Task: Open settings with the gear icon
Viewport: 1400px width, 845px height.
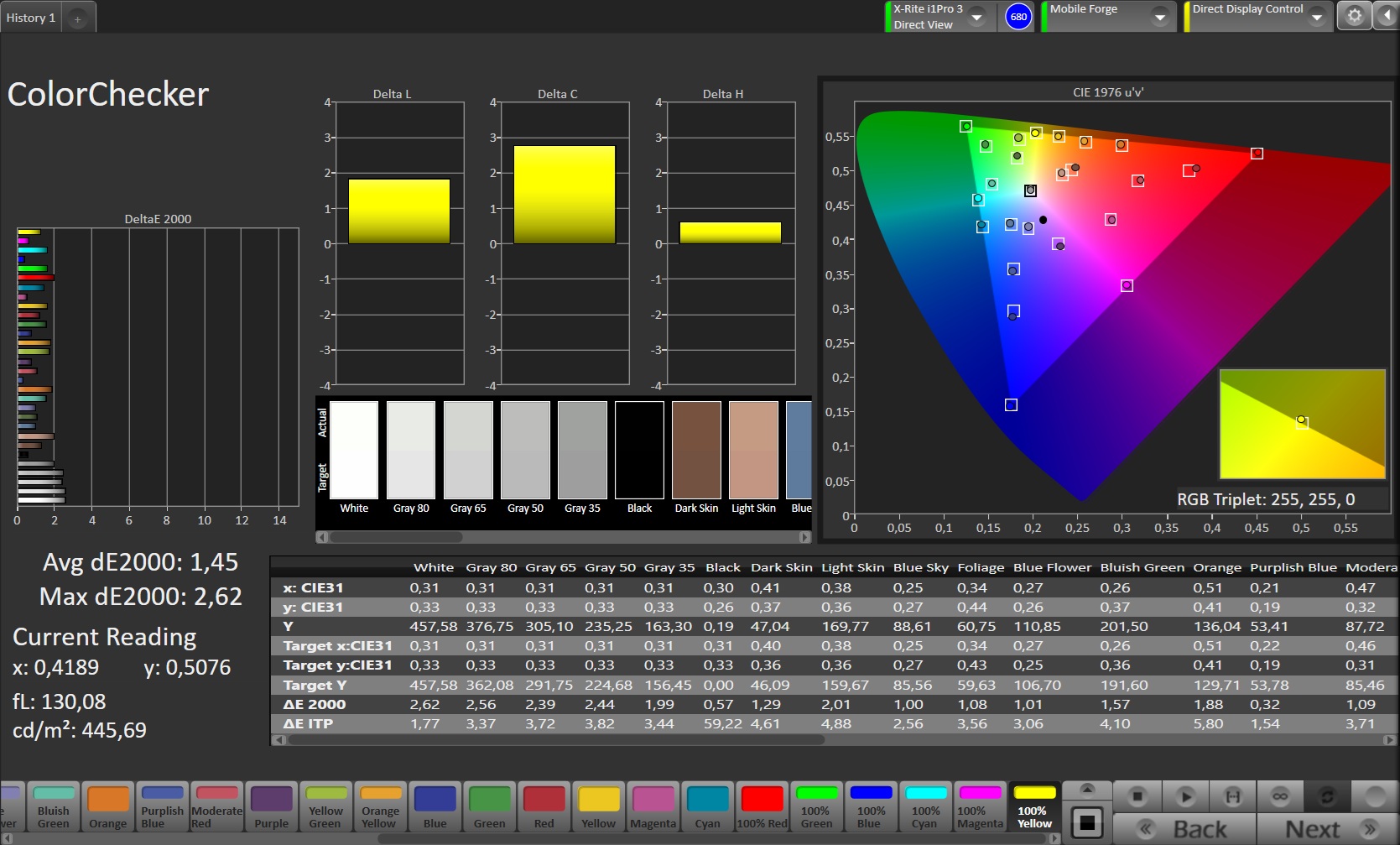Action: click(1354, 16)
